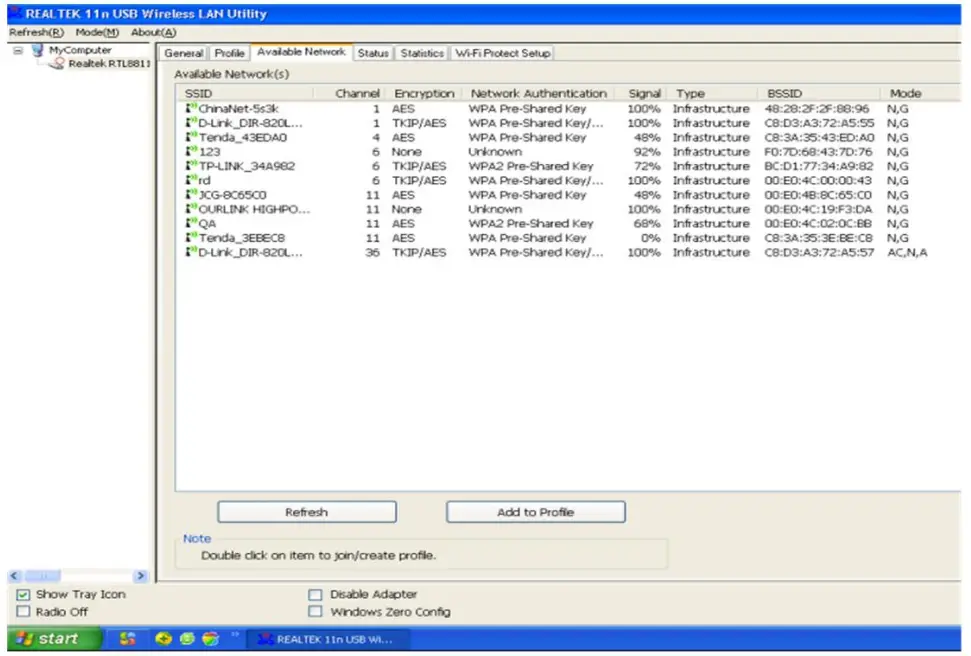The height and width of the screenshot is (656, 971).
Task: Select the JCG-8C65C0 network name
Action: 232,195
